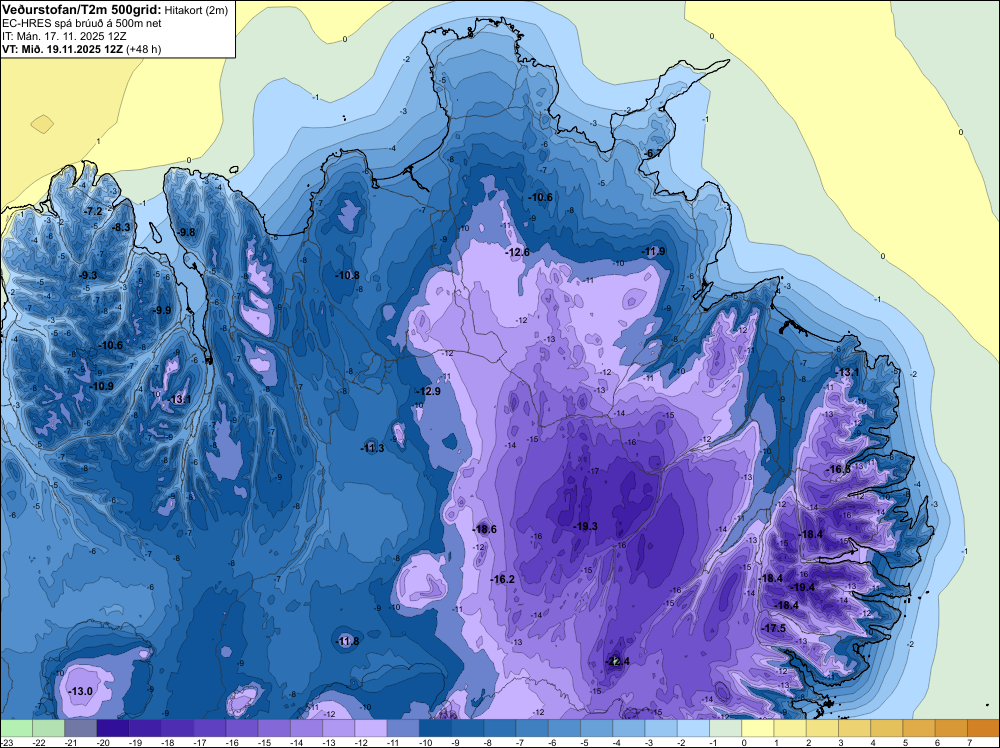Click the -12.9 temperature label
The height and width of the screenshot is (748, 1000).
pyautogui.click(x=428, y=391)
